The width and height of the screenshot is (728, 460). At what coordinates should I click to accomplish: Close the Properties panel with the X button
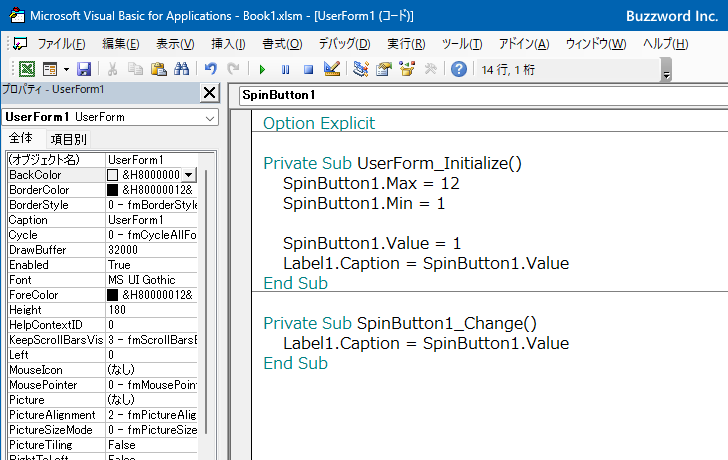point(209,93)
